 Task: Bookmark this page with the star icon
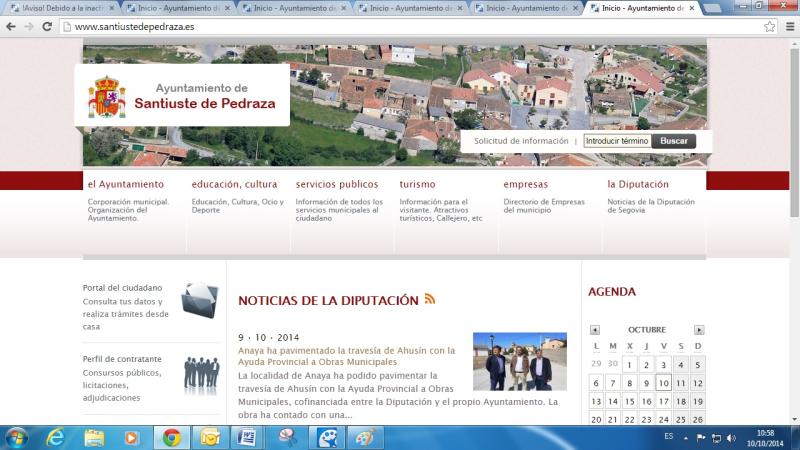pos(770,26)
